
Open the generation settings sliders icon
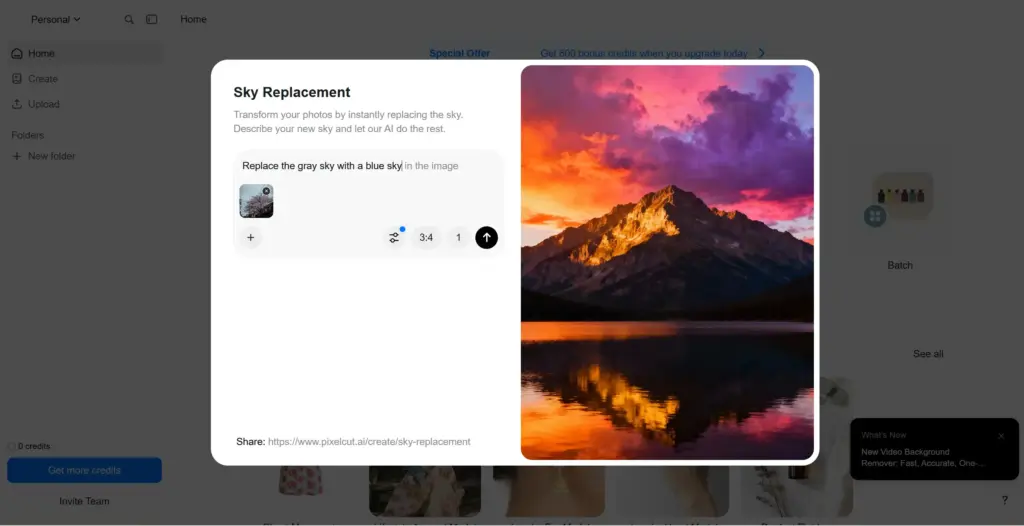pos(394,237)
